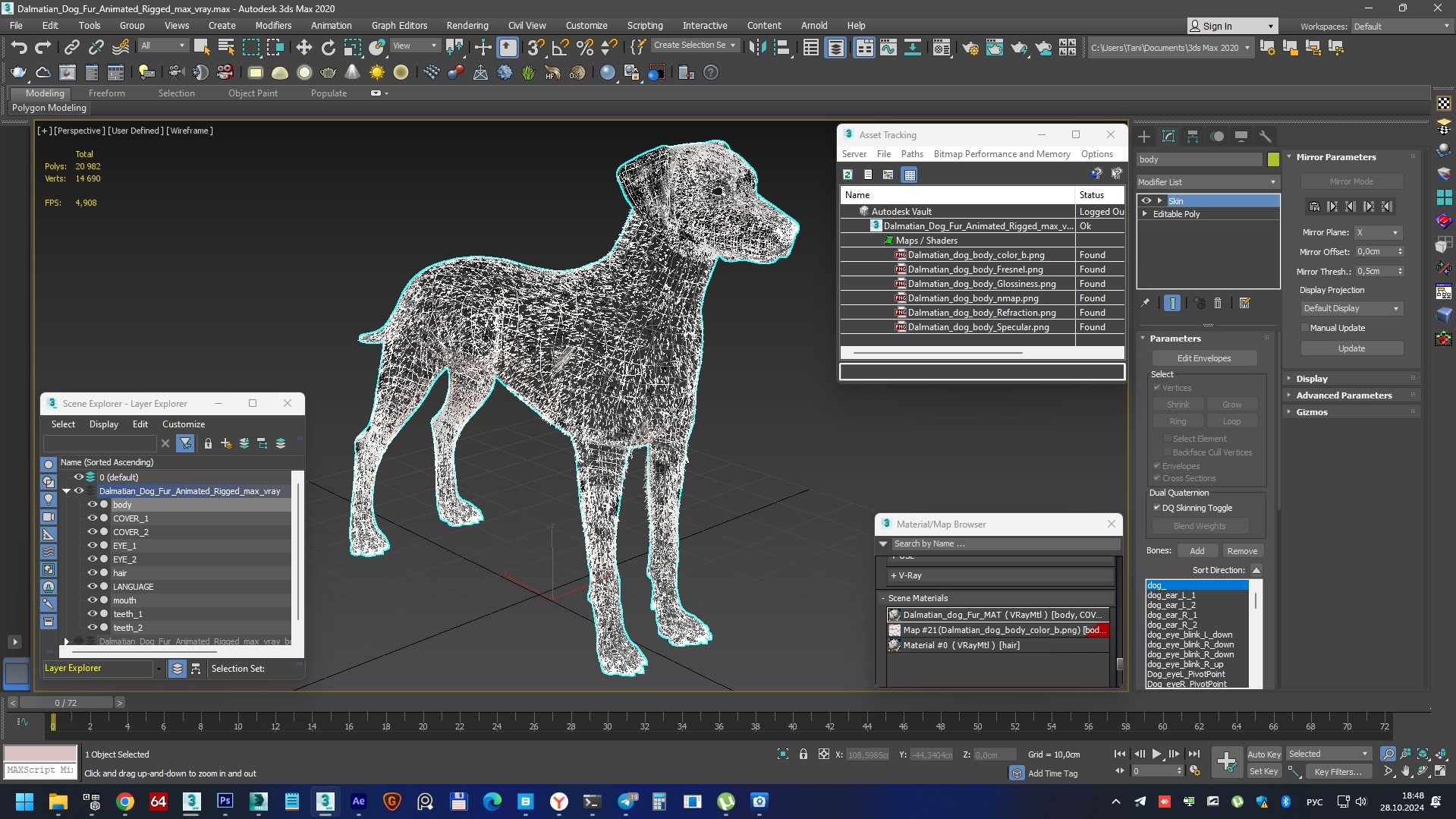Viewport: 1456px width, 819px height.
Task: Switch to Freeform ribbon tab
Action: [106, 93]
